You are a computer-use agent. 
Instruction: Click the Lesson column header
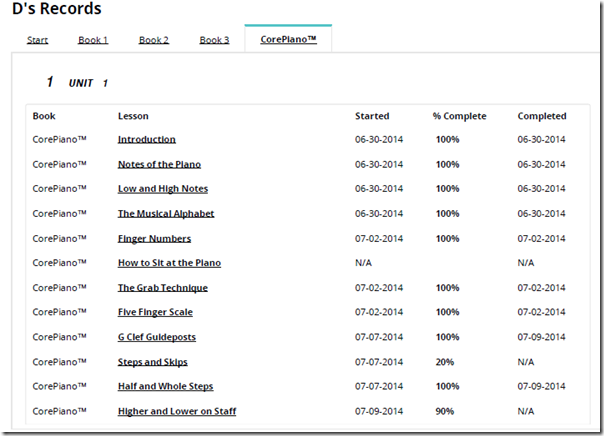(133, 116)
